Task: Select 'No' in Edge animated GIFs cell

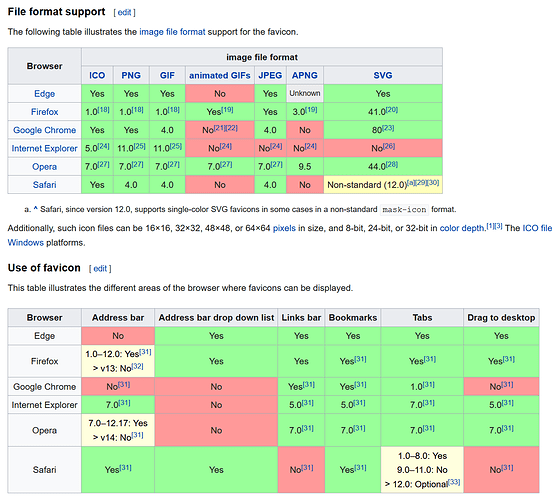Action: [x=220, y=94]
